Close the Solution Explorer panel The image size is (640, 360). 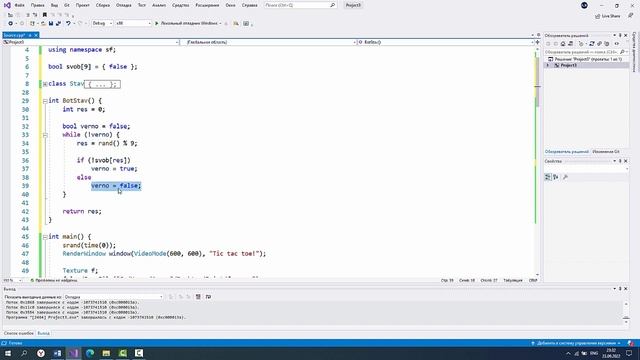click(x=626, y=36)
